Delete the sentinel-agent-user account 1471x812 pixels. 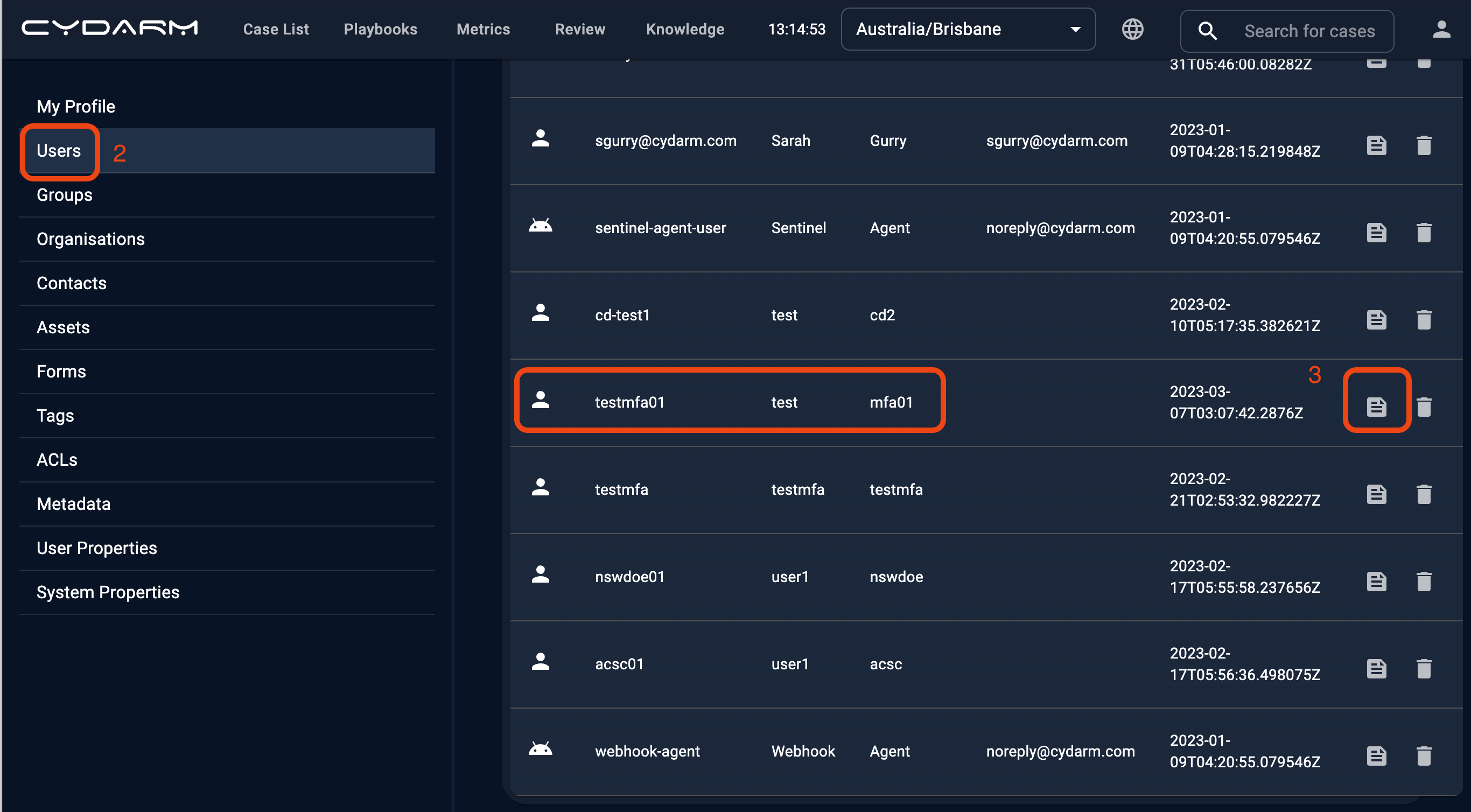click(x=1424, y=233)
